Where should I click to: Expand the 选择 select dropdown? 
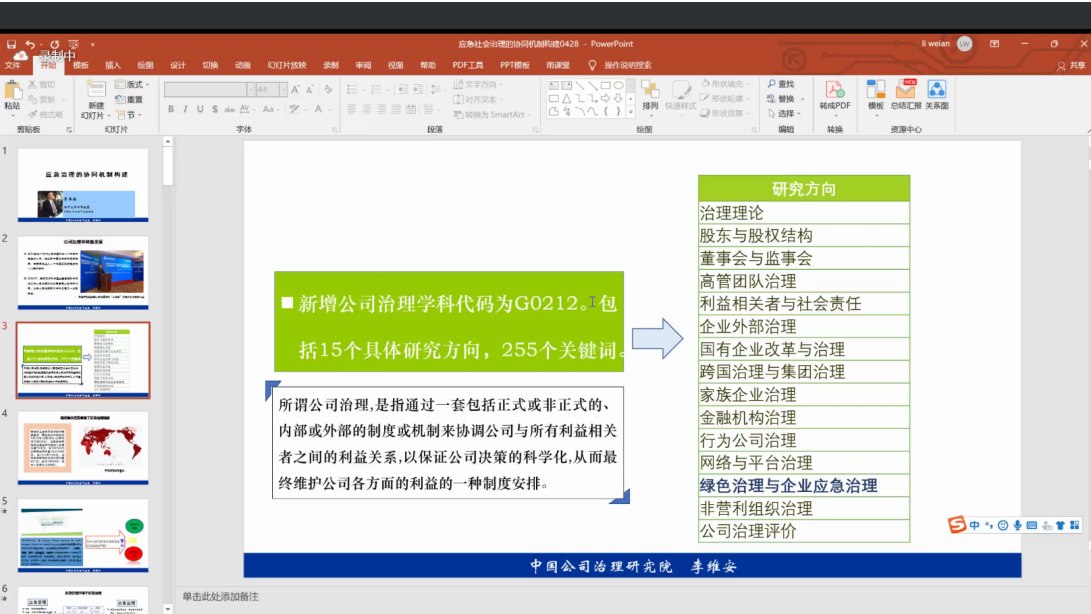(x=784, y=113)
